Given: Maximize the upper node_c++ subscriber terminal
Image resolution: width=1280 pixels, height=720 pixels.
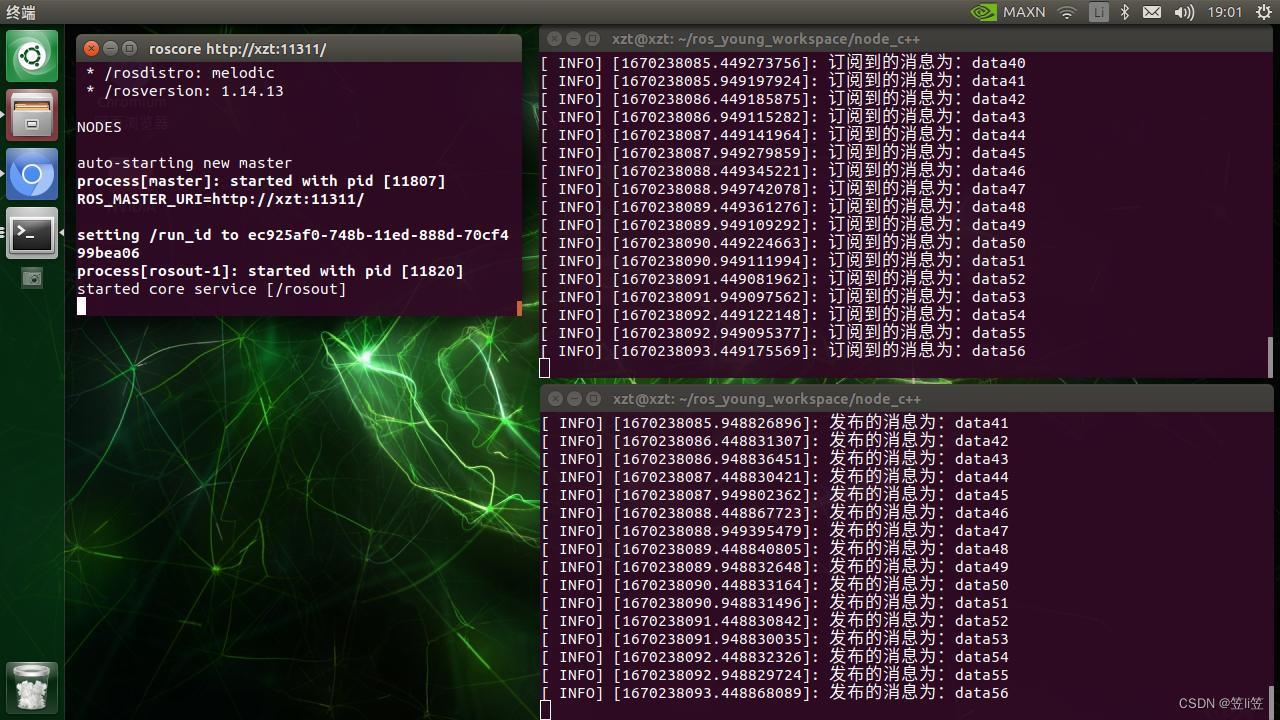Looking at the screenshot, I should click(x=593, y=39).
